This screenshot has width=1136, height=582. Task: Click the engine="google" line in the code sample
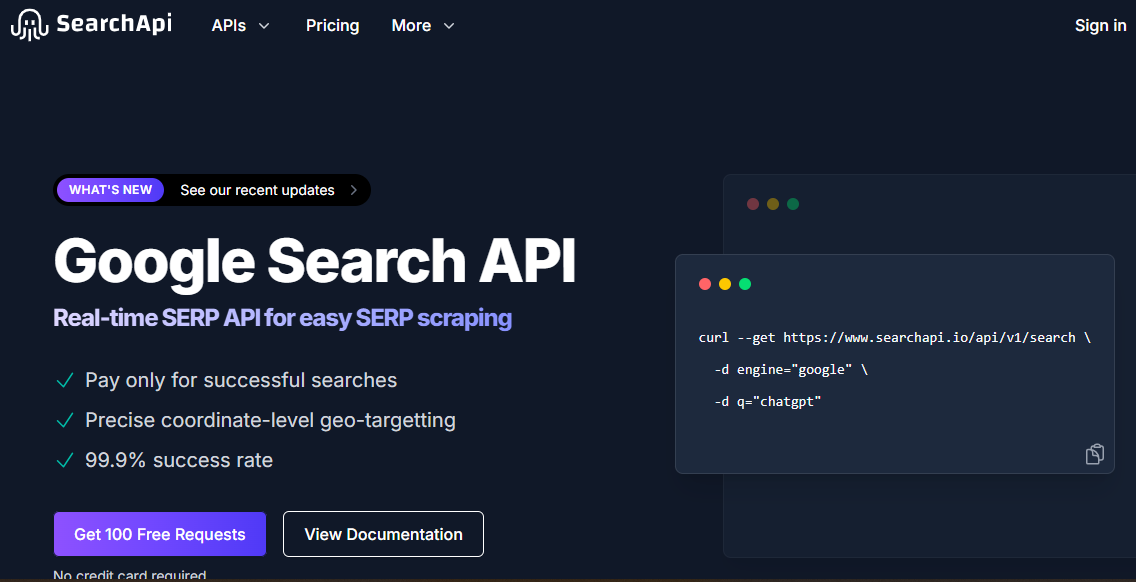point(791,370)
